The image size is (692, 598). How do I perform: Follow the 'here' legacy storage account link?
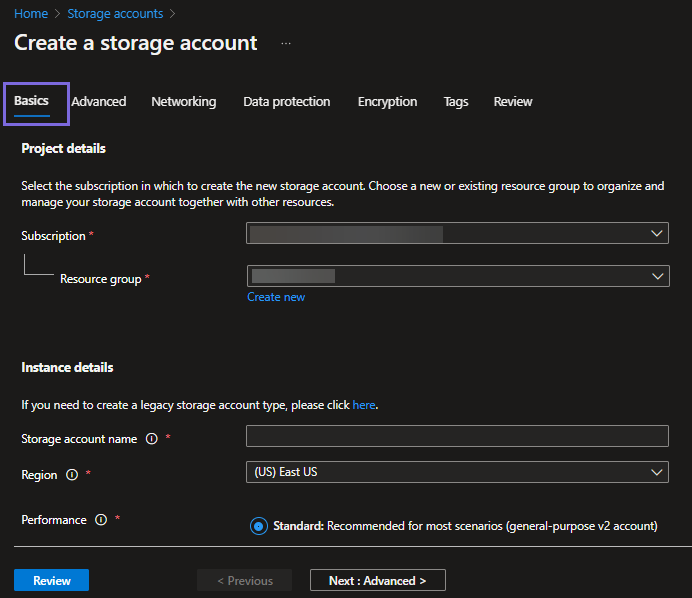pyautogui.click(x=364, y=405)
